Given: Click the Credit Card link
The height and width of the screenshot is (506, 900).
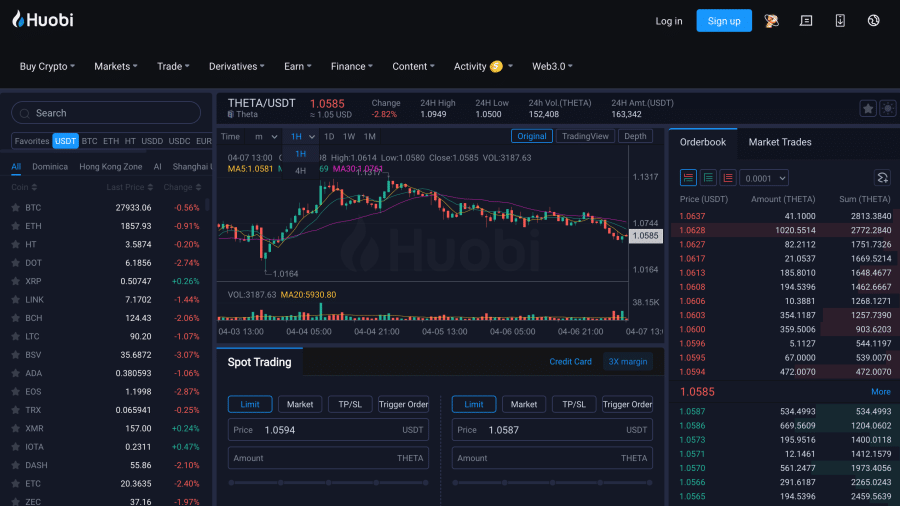Looking at the screenshot, I should click(570, 361).
